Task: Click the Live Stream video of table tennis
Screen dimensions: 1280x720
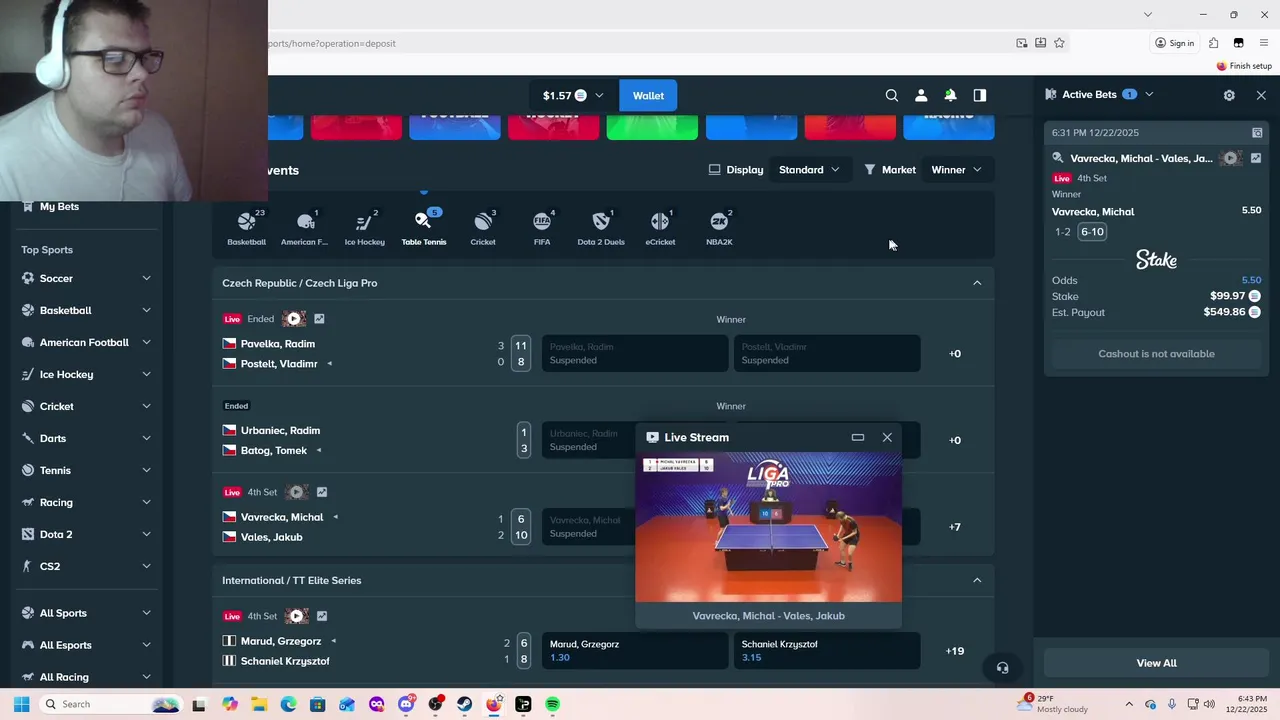Action: click(768, 527)
